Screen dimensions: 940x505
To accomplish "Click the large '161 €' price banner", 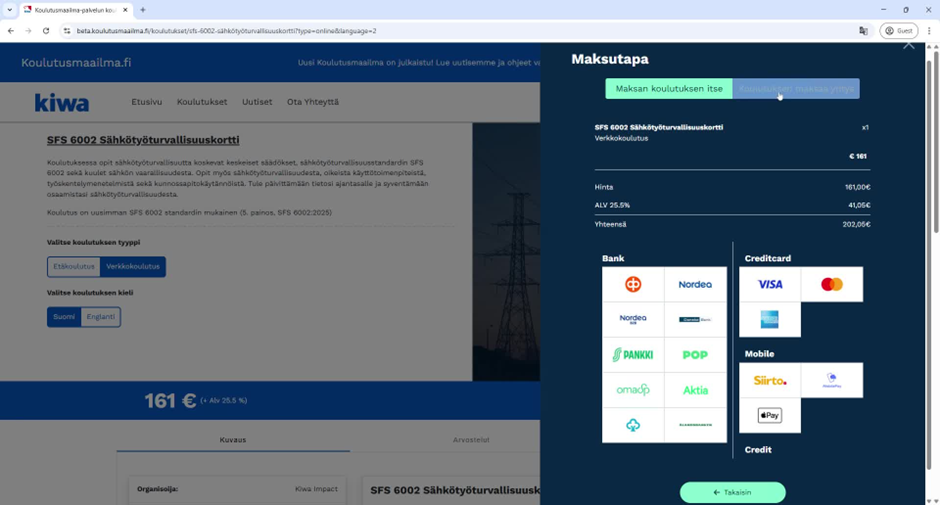I will coord(170,401).
